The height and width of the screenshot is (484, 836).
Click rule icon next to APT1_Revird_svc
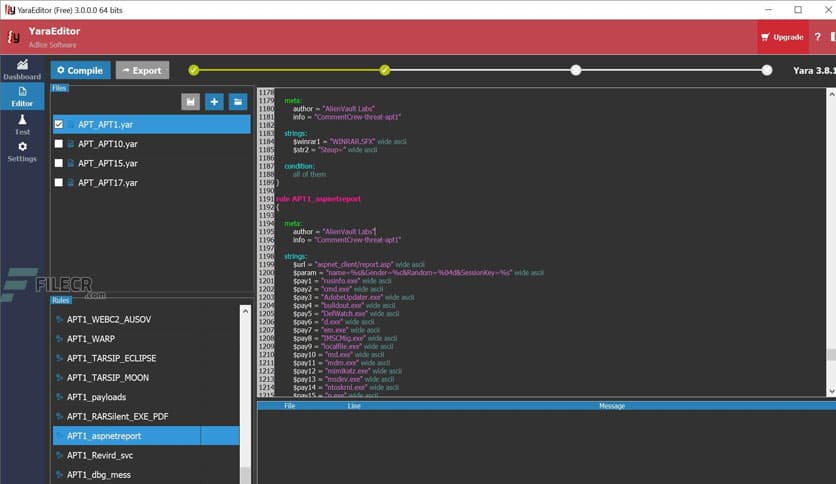click(60, 455)
